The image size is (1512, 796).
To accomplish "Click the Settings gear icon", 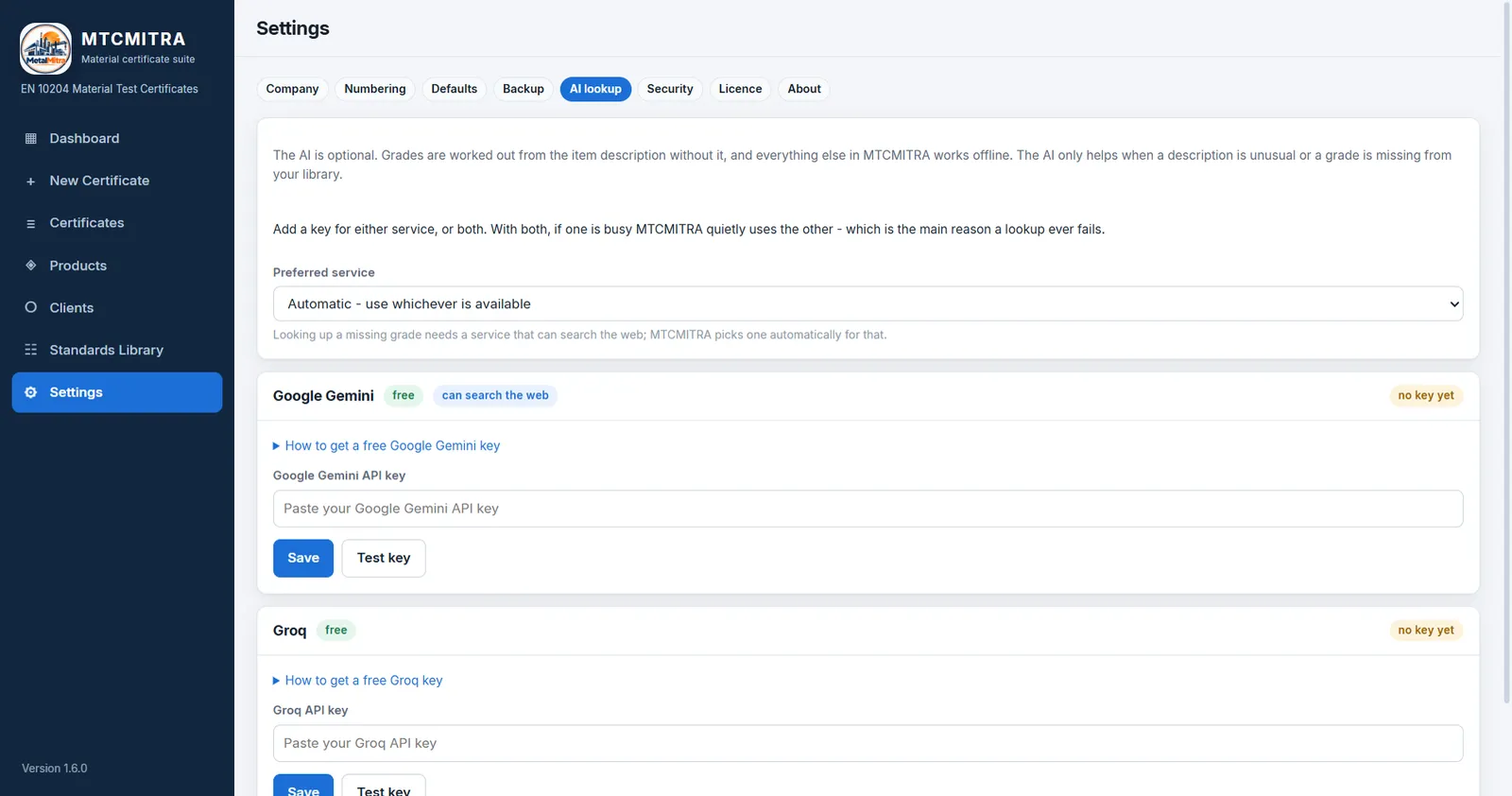I will [x=30, y=392].
